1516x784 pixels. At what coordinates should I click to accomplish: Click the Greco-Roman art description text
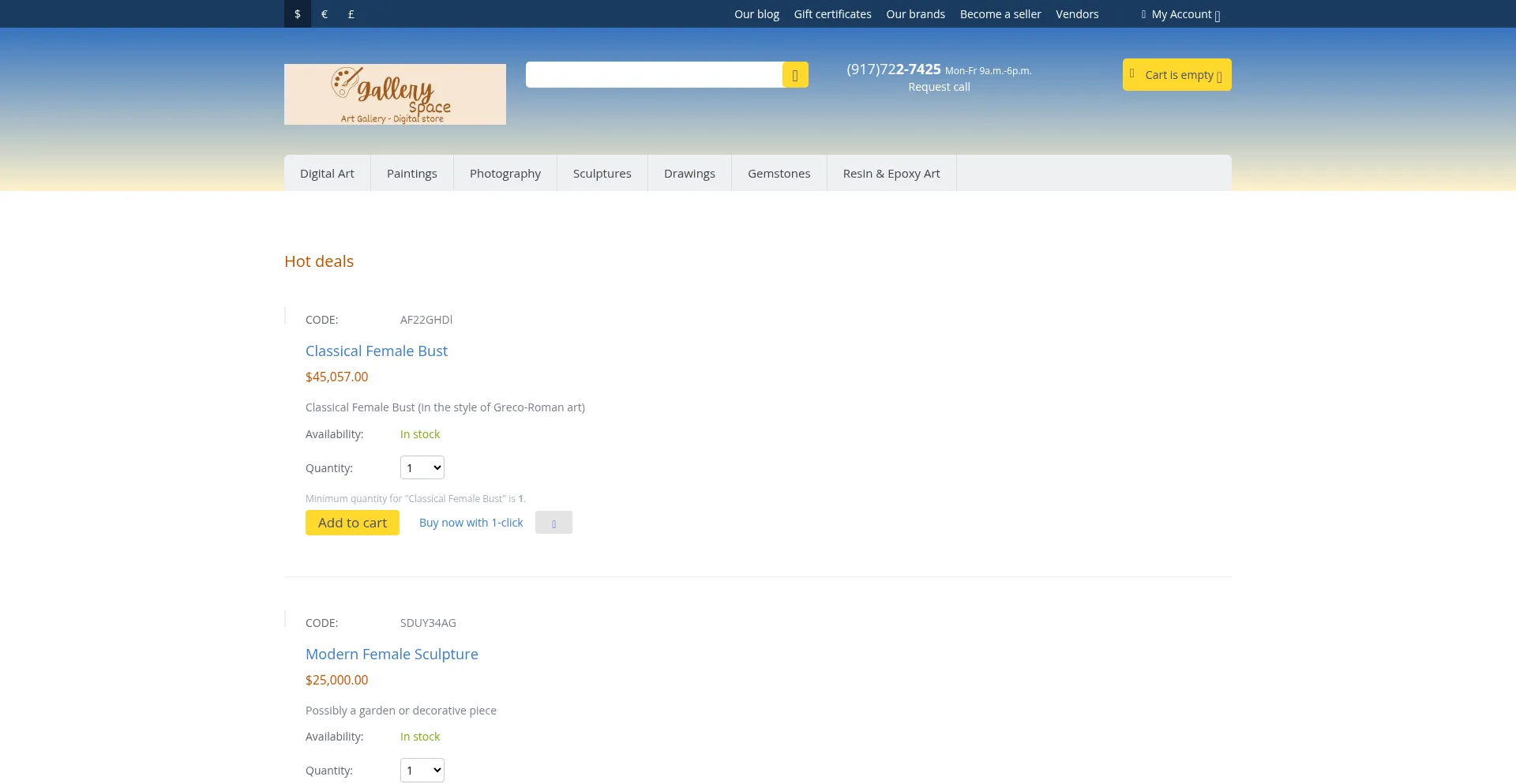pos(445,407)
